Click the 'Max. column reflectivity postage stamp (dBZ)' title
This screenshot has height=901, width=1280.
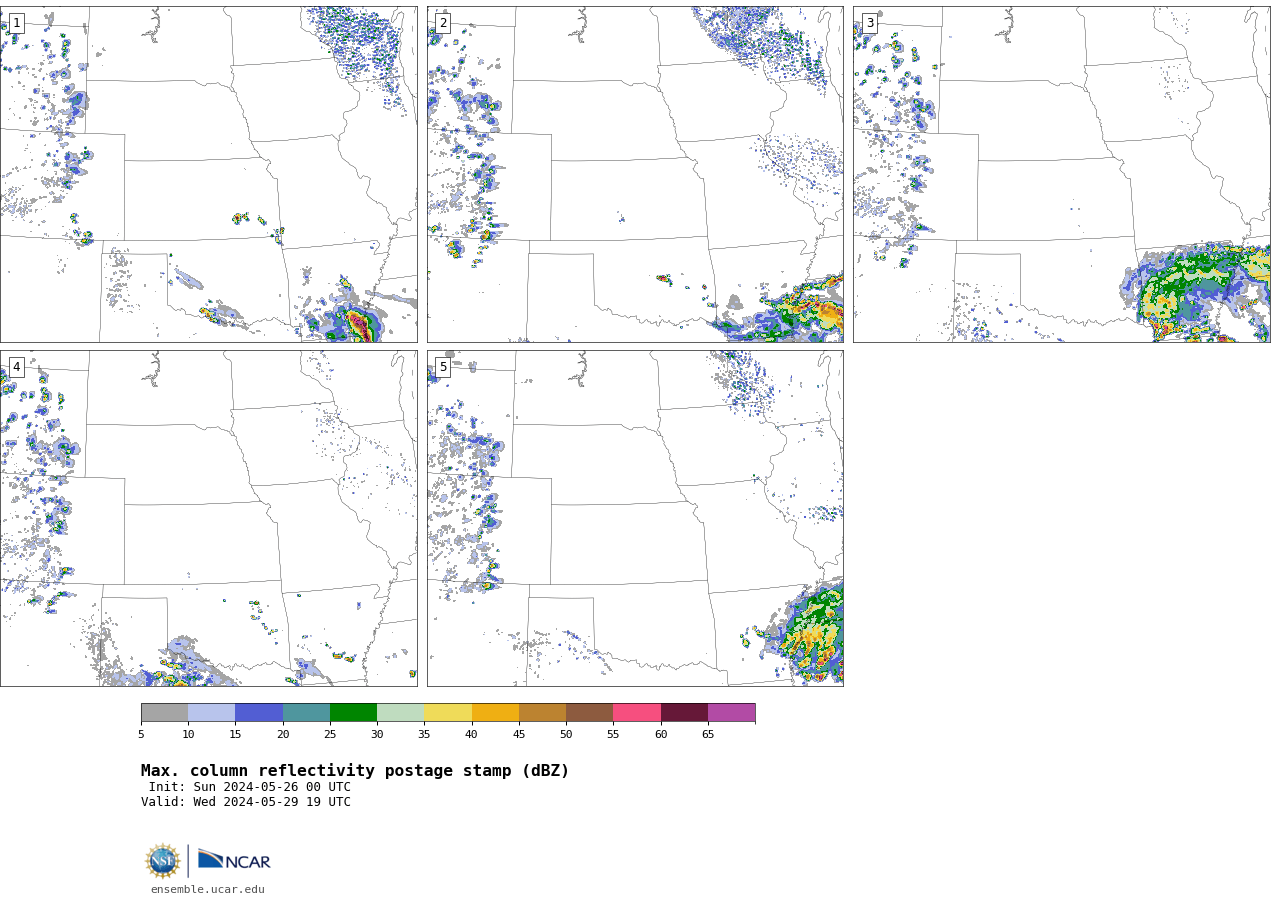[355, 771]
